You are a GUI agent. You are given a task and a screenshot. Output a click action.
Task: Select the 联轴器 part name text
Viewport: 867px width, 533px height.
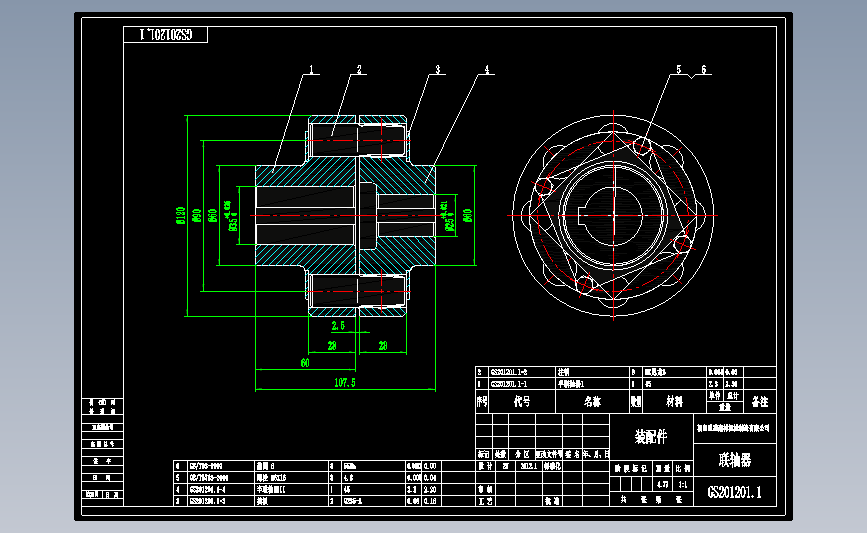pos(734,459)
